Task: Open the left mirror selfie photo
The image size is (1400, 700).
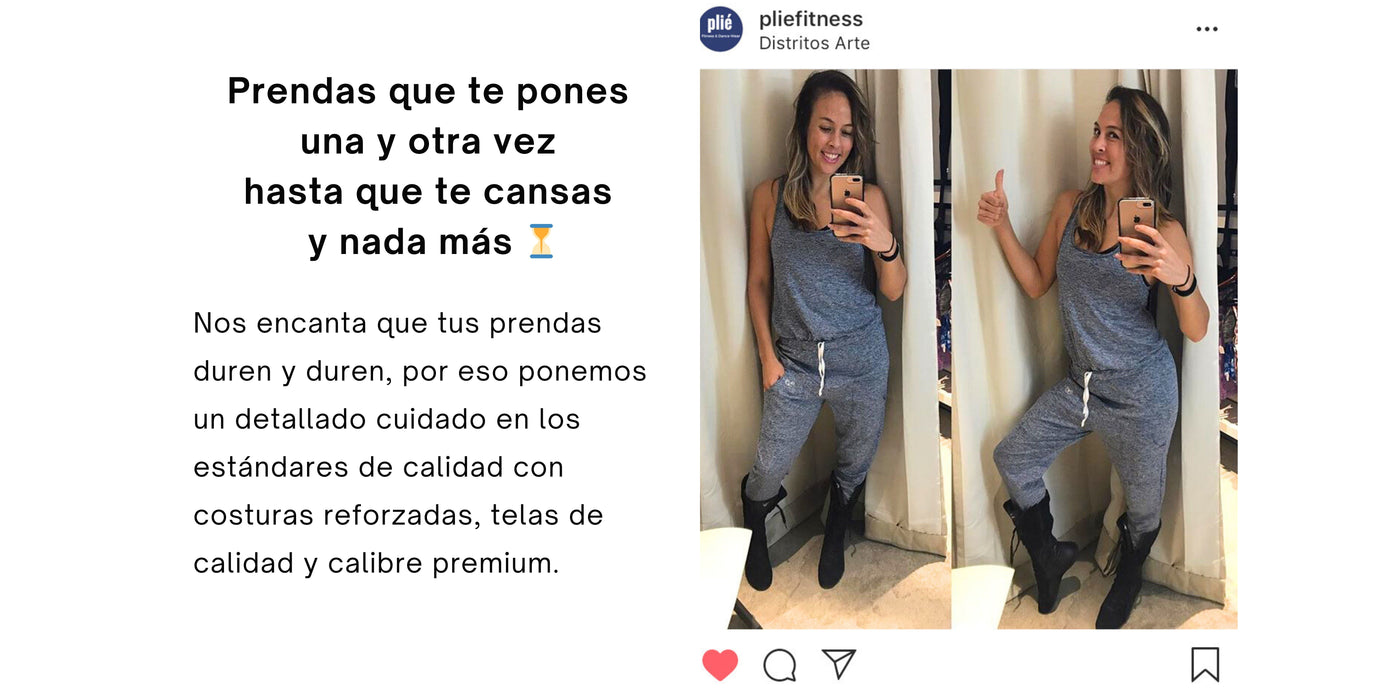Action: [825, 349]
